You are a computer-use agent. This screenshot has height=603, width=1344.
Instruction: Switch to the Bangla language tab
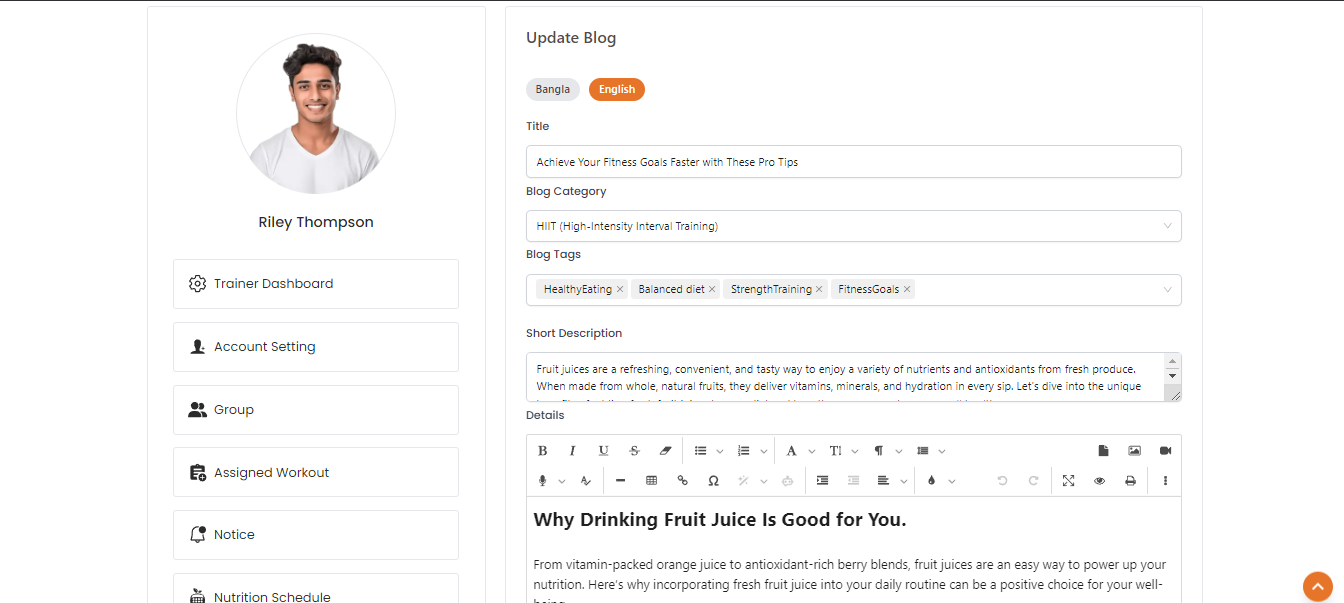tap(552, 89)
